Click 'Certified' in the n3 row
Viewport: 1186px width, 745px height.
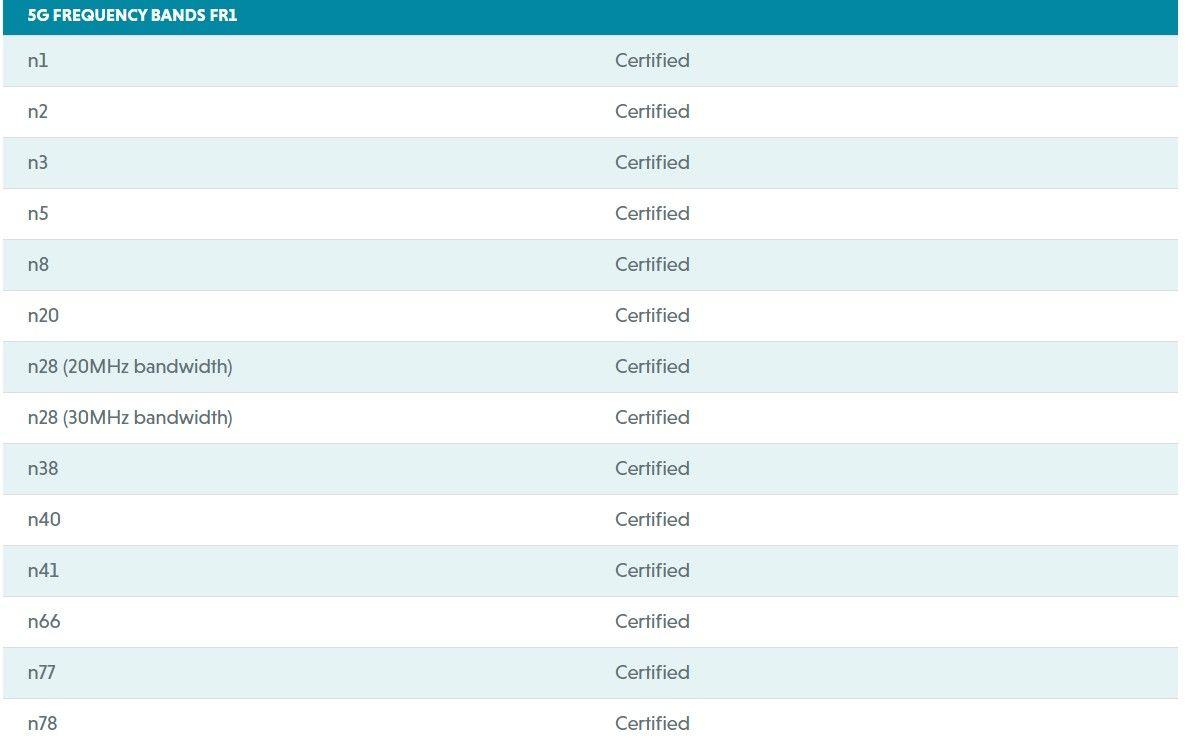tap(652, 163)
